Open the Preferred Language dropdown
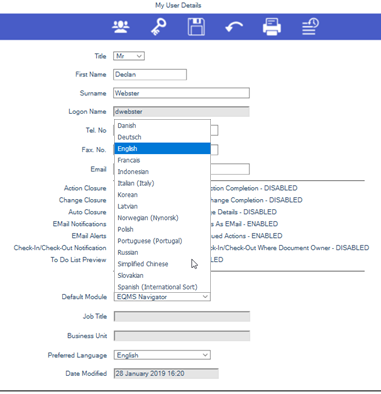This screenshot has width=381, height=394. click(x=162, y=355)
